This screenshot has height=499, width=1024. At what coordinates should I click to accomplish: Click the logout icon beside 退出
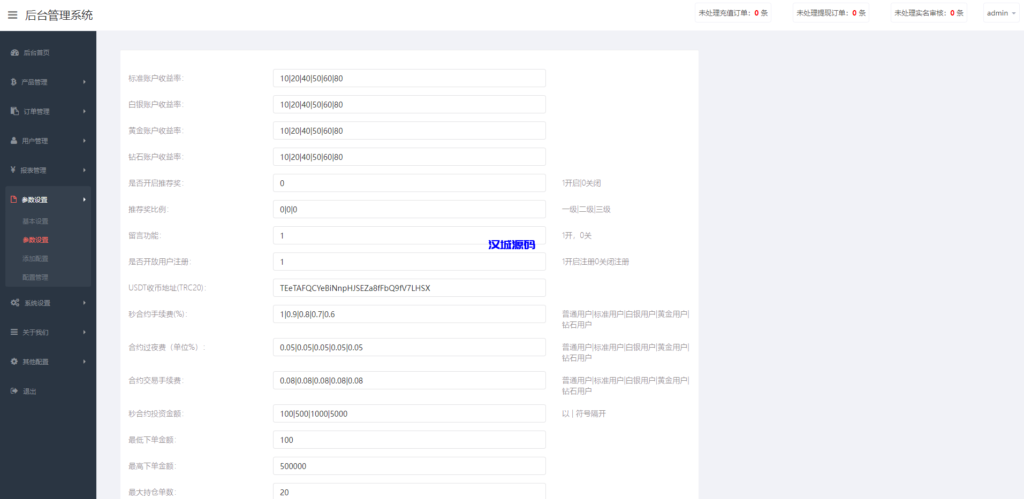coord(14,391)
